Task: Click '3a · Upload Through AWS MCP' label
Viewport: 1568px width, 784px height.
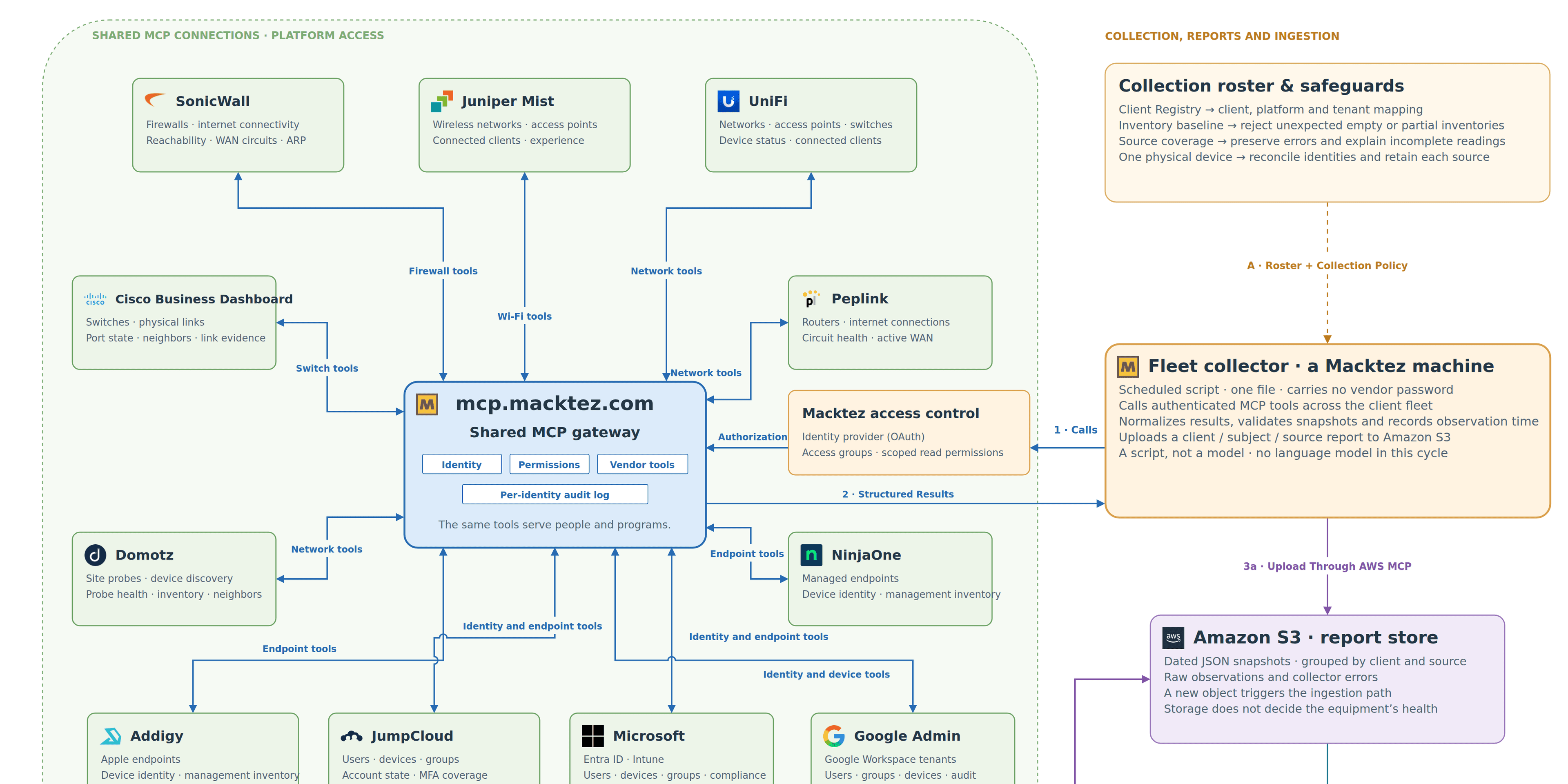Action: click(x=1327, y=566)
